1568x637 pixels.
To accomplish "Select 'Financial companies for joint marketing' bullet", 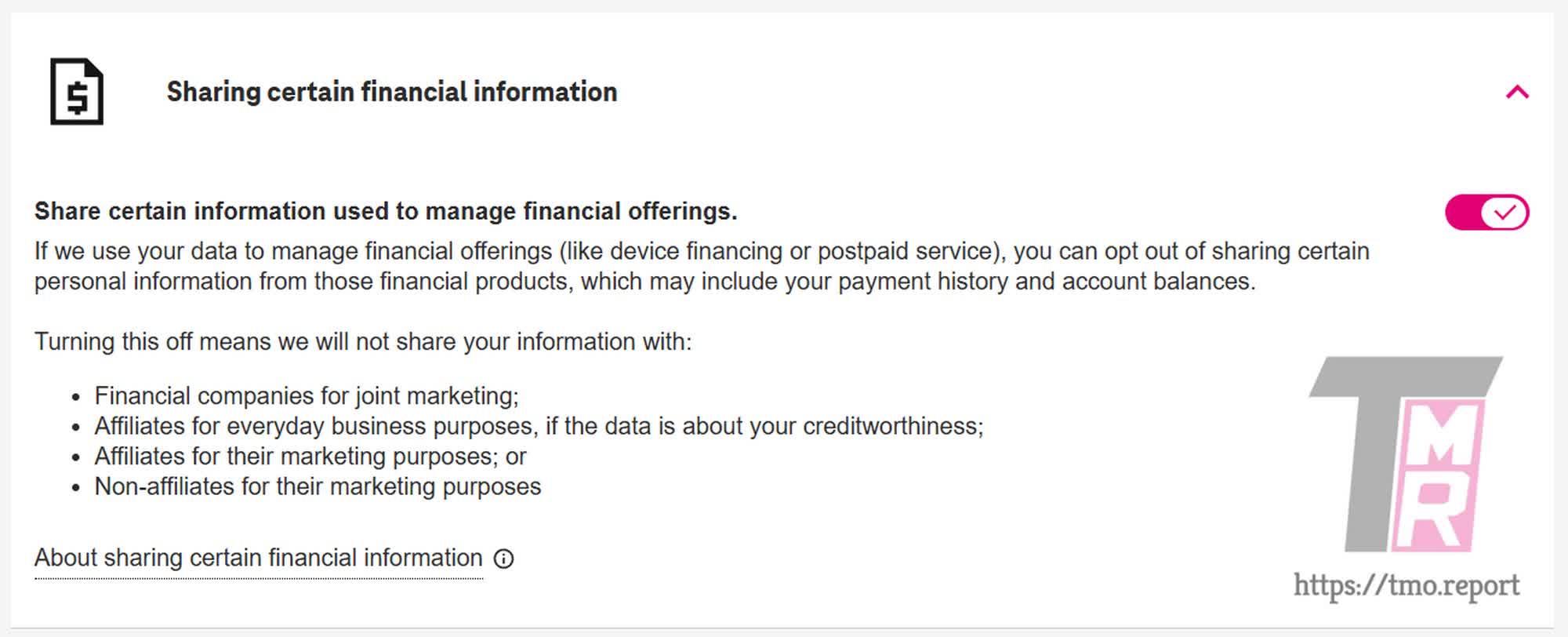I will (x=306, y=395).
